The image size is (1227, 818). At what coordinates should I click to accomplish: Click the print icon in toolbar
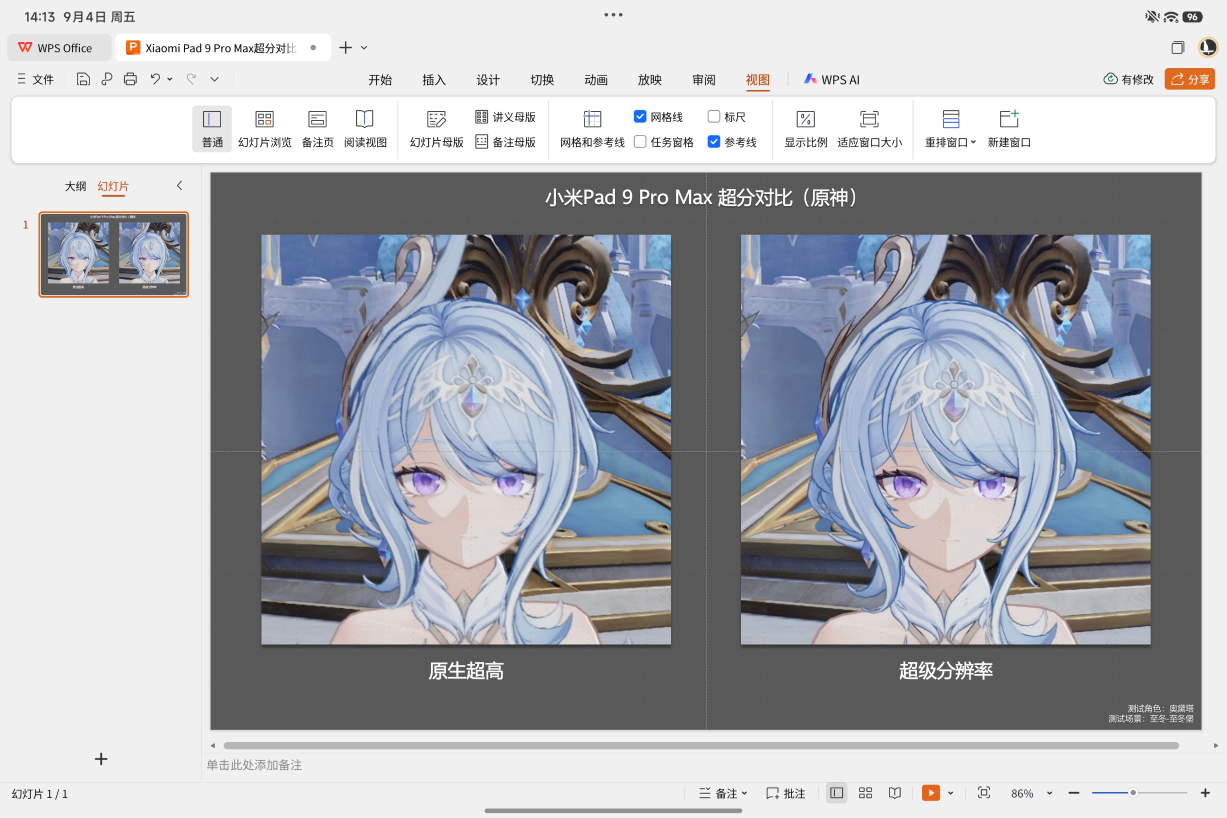[130, 79]
